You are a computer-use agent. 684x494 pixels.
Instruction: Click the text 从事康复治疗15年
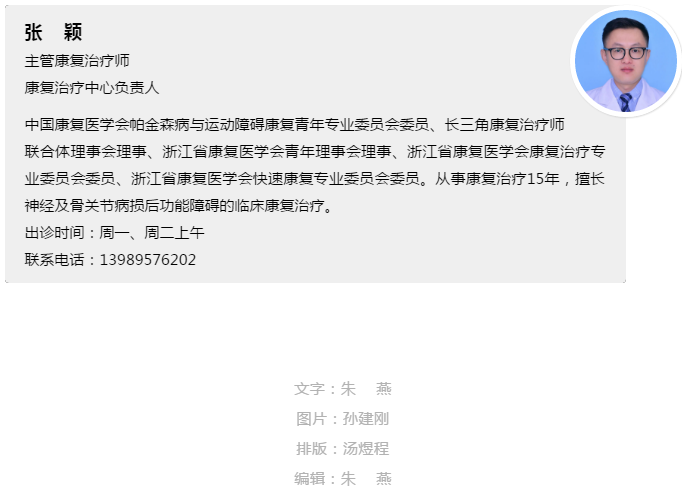497,179
